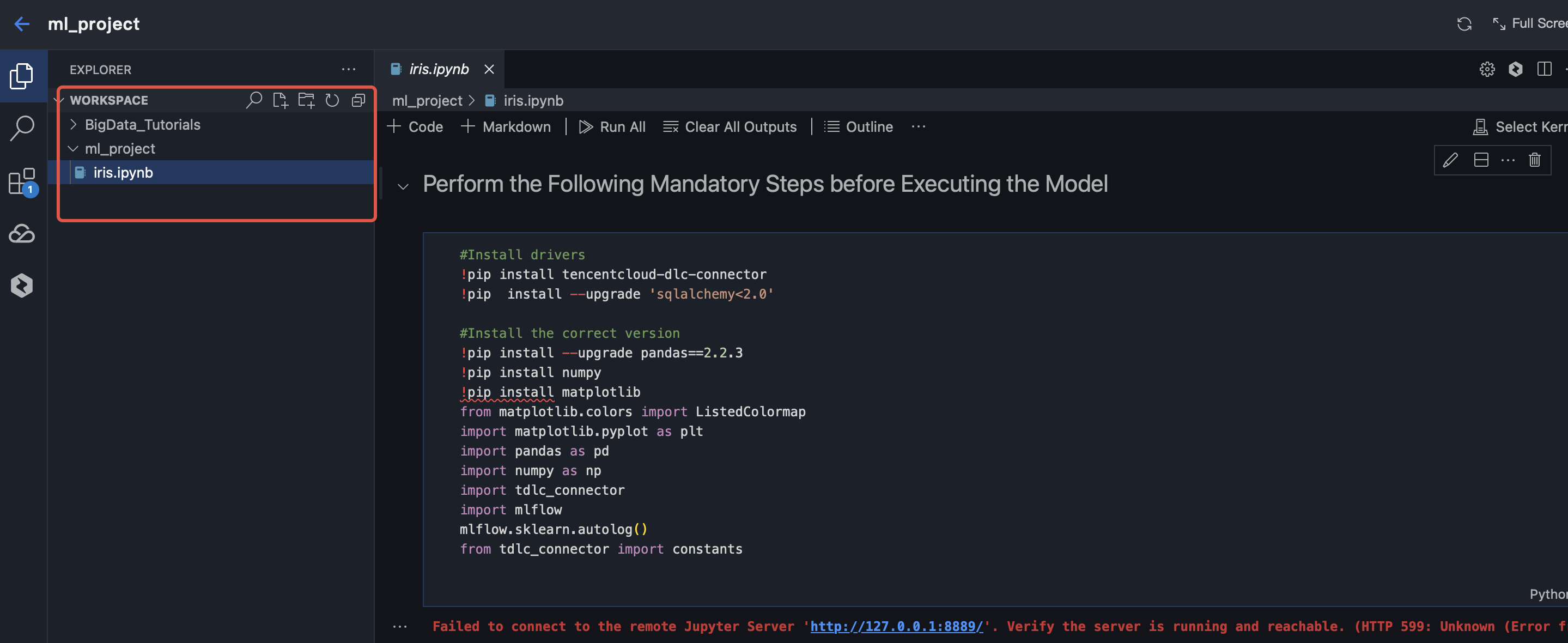Click Clear All Outputs button
This screenshot has height=643, width=1568.
click(x=730, y=126)
